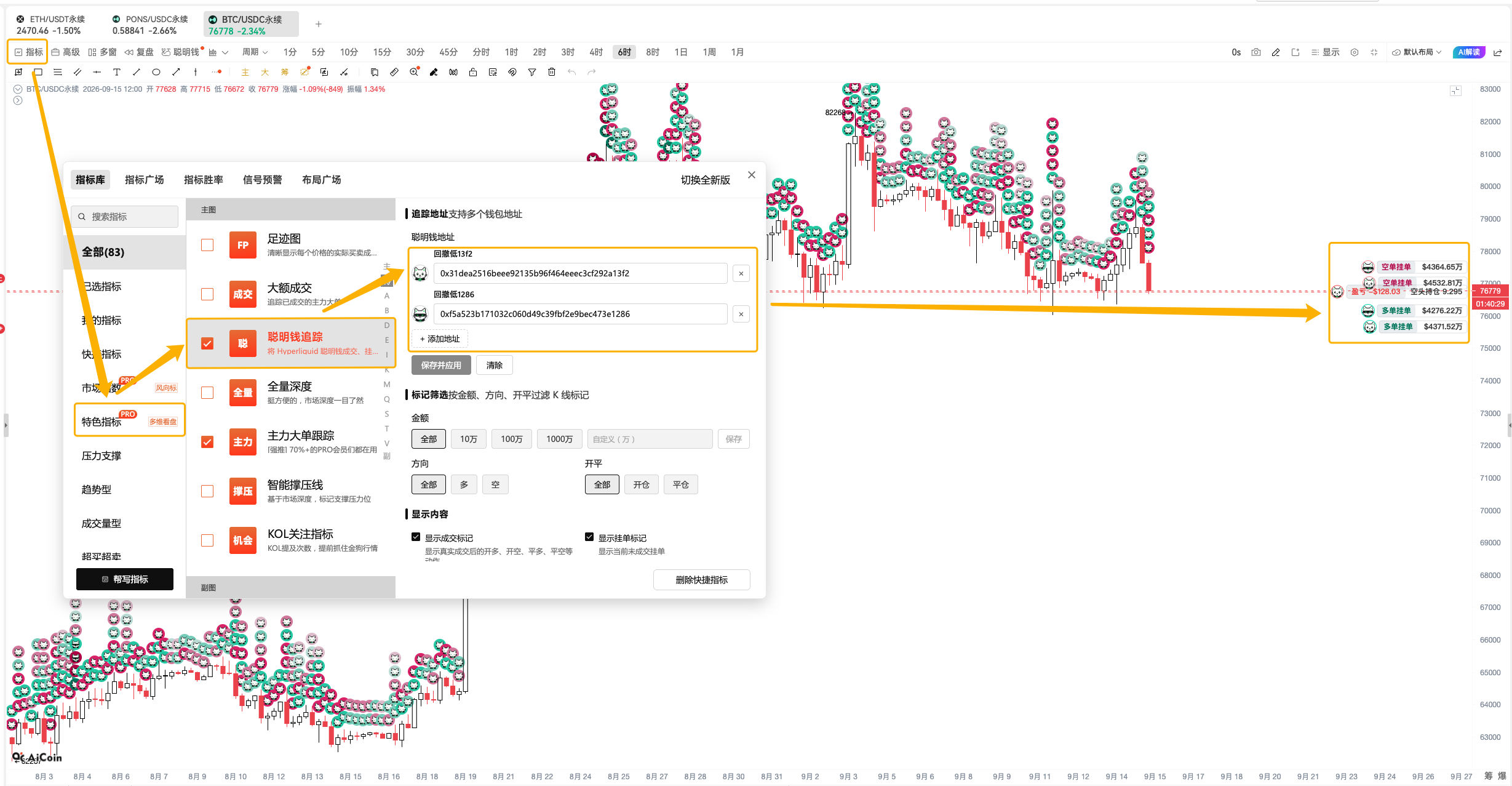Expand the chart type dropdown arrow
The image size is (1512, 786).
click(225, 52)
